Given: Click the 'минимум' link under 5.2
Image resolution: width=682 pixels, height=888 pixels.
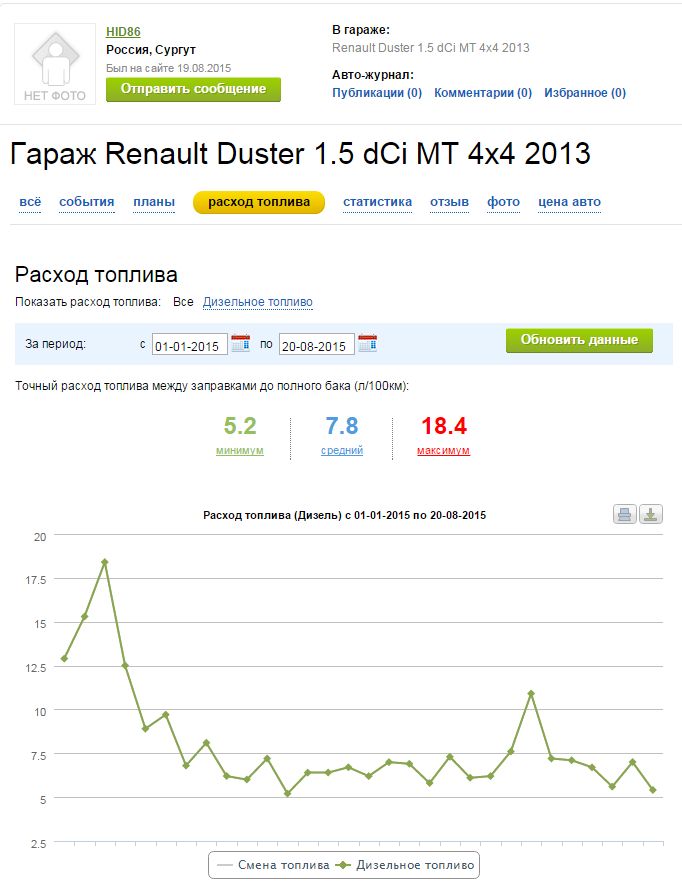Looking at the screenshot, I should 240,451.
